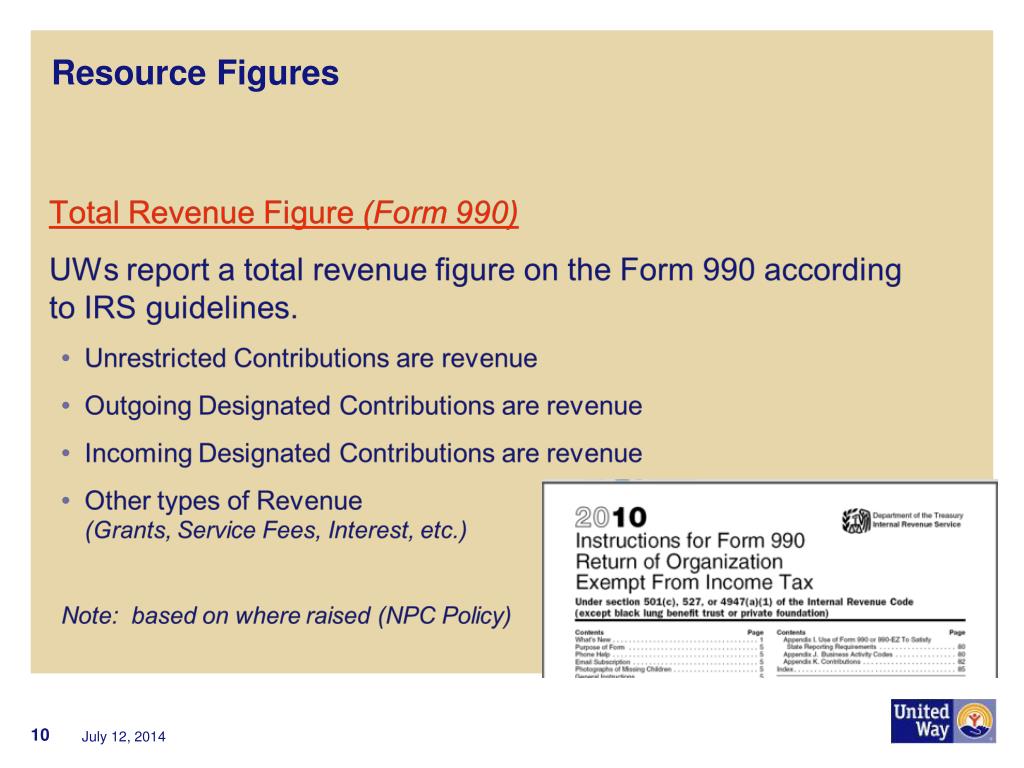
Task: Click the United Way logo
Action: pyautogui.click(x=943, y=721)
